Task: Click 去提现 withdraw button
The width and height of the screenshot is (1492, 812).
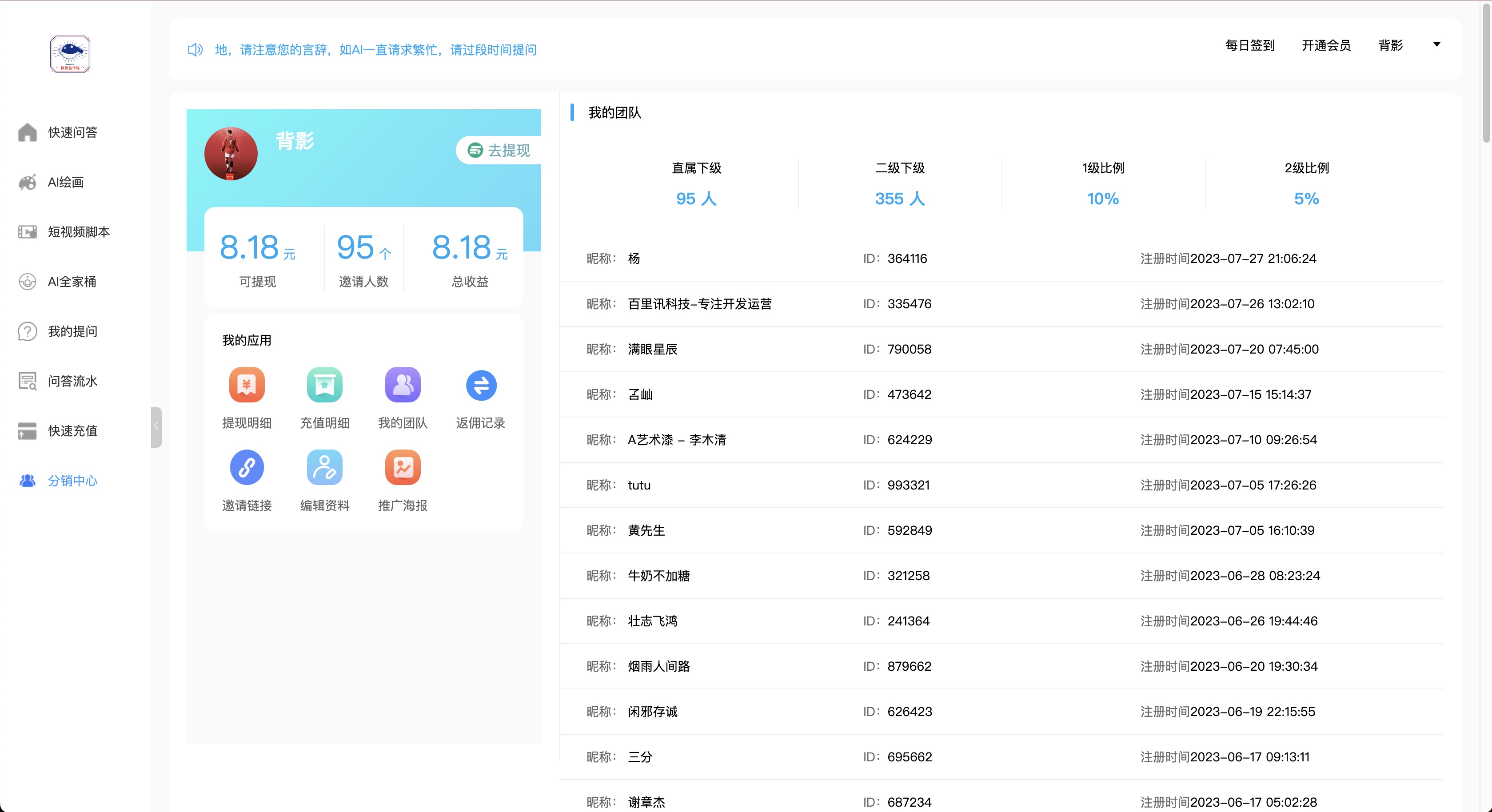Action: (x=499, y=151)
